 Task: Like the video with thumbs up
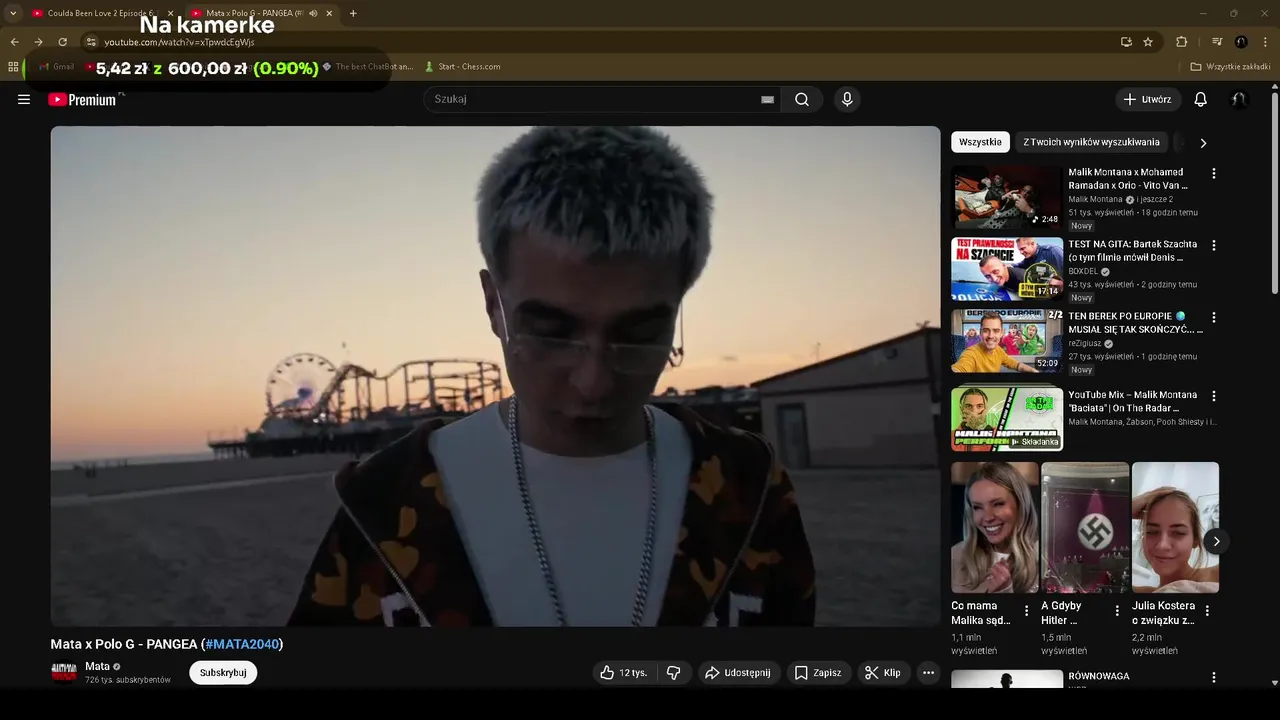[624, 673]
